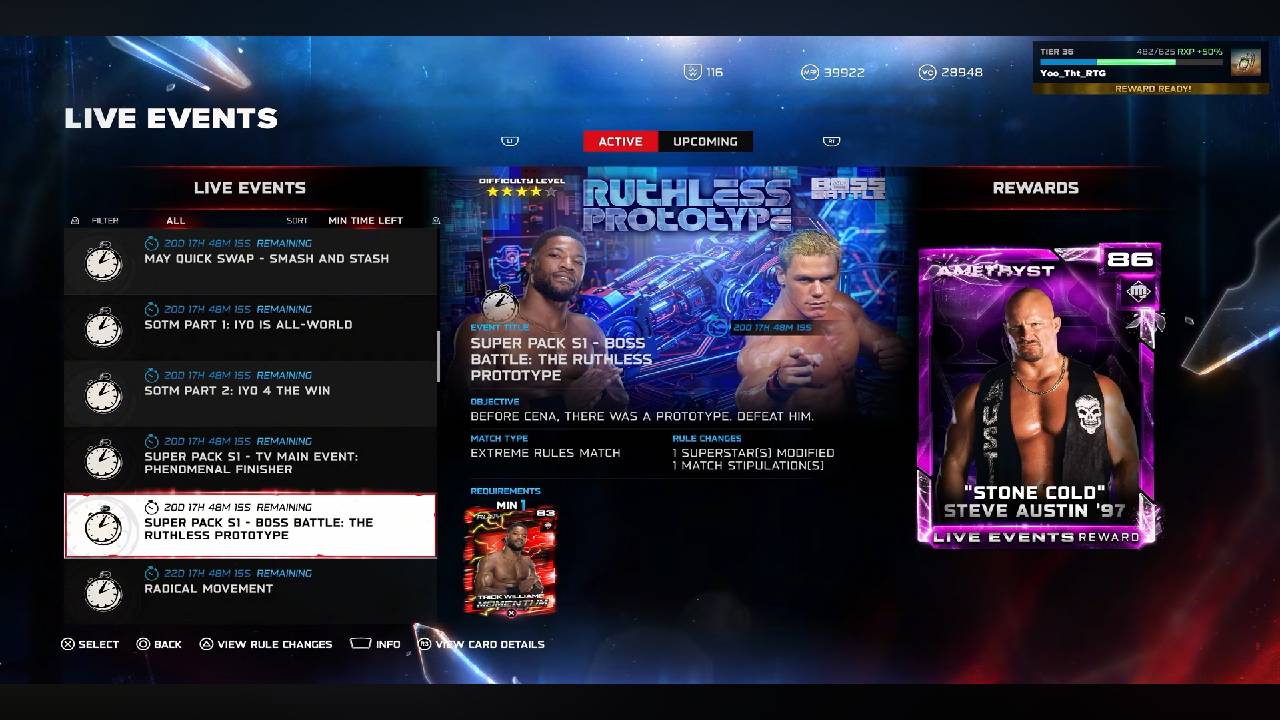Click the Back button prompt
The image size is (1280, 720).
tap(159, 644)
